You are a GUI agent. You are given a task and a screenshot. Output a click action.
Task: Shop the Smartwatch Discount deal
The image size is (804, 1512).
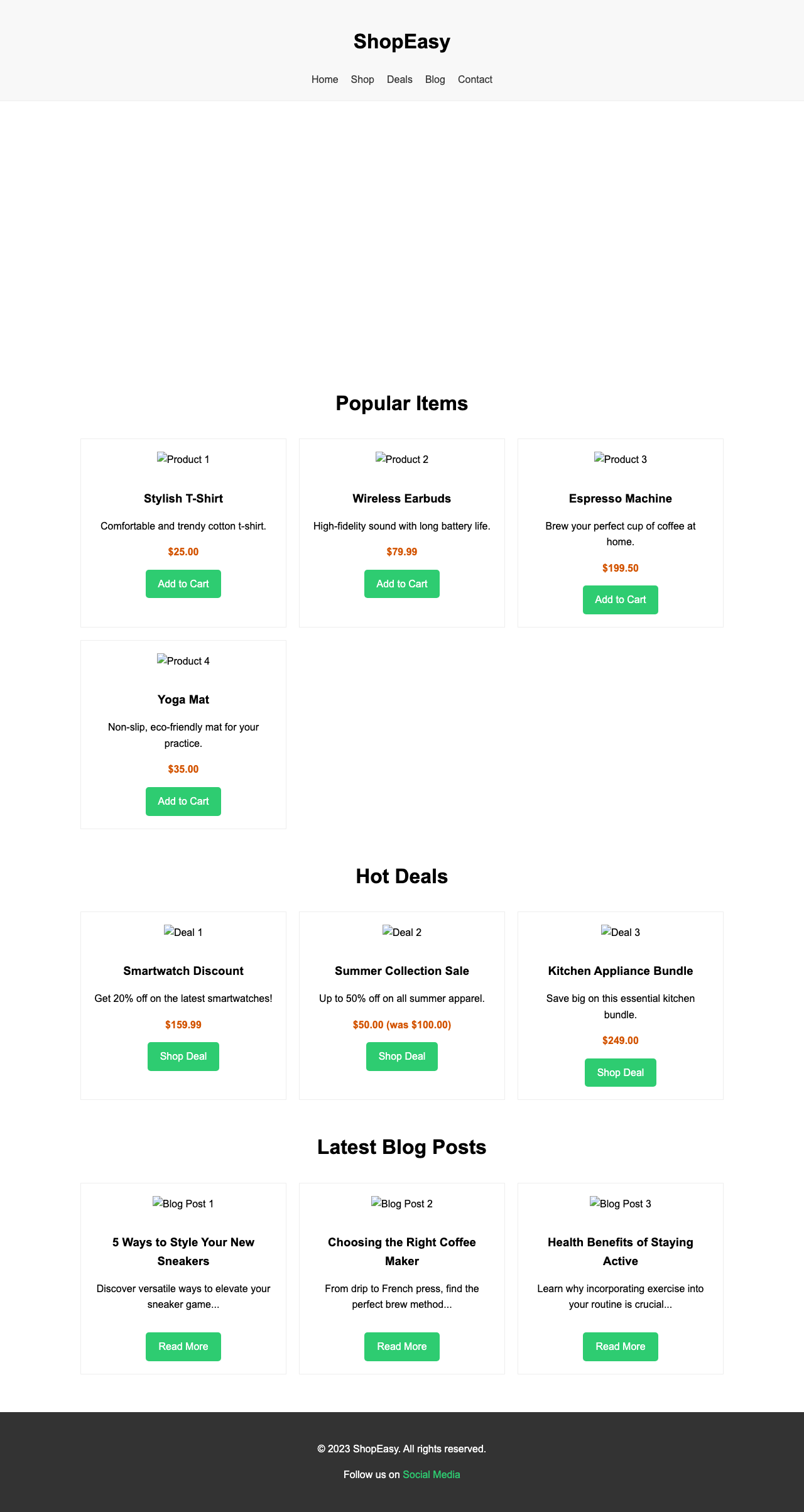pos(183,1056)
